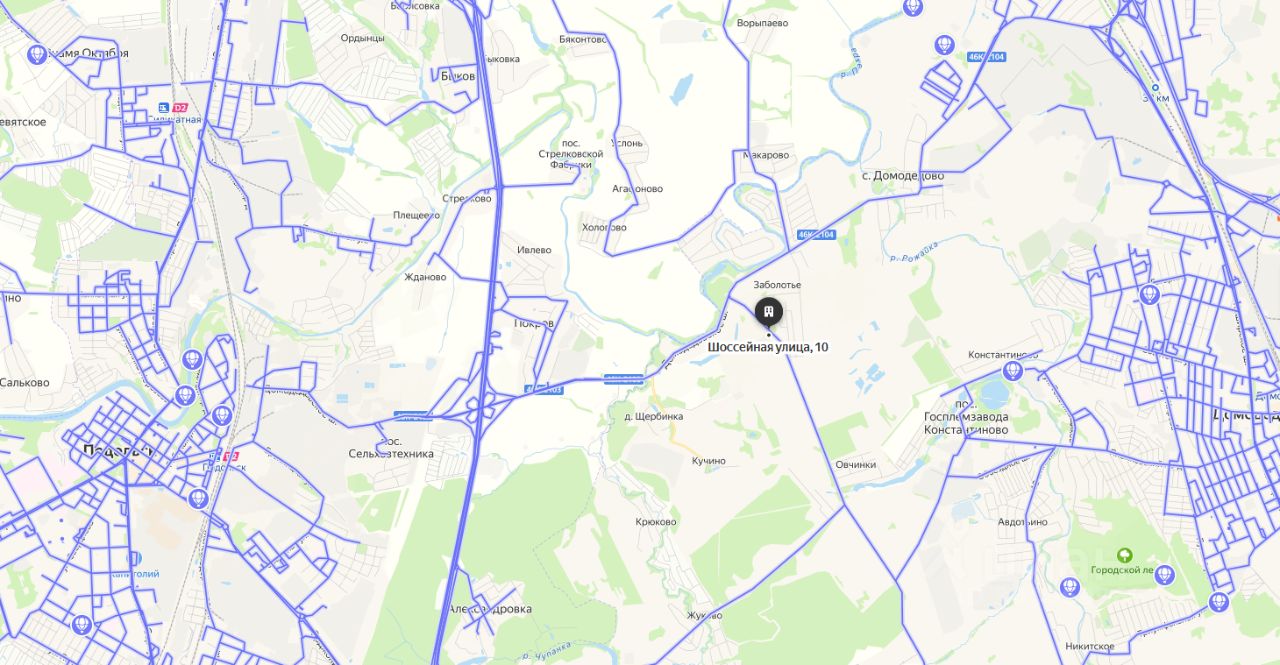Click the Заболотье place label

click(777, 285)
